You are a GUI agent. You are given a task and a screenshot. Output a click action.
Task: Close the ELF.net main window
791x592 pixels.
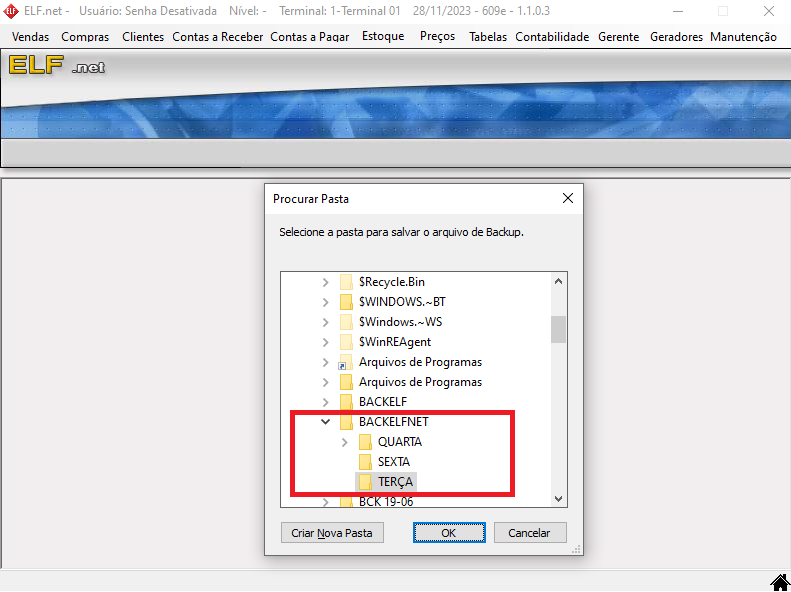[768, 11]
